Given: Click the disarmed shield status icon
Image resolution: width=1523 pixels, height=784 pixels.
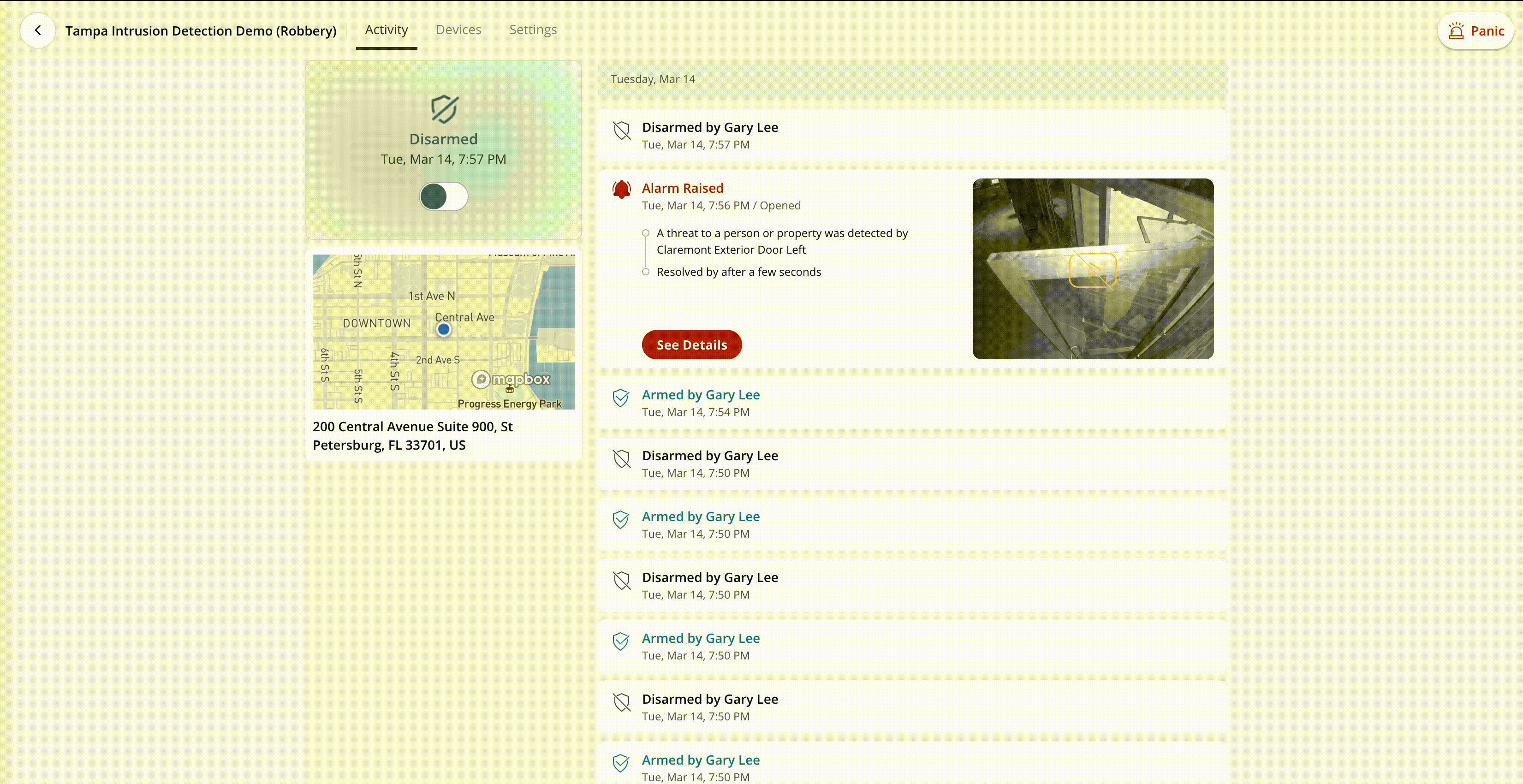Looking at the screenshot, I should pos(443,109).
